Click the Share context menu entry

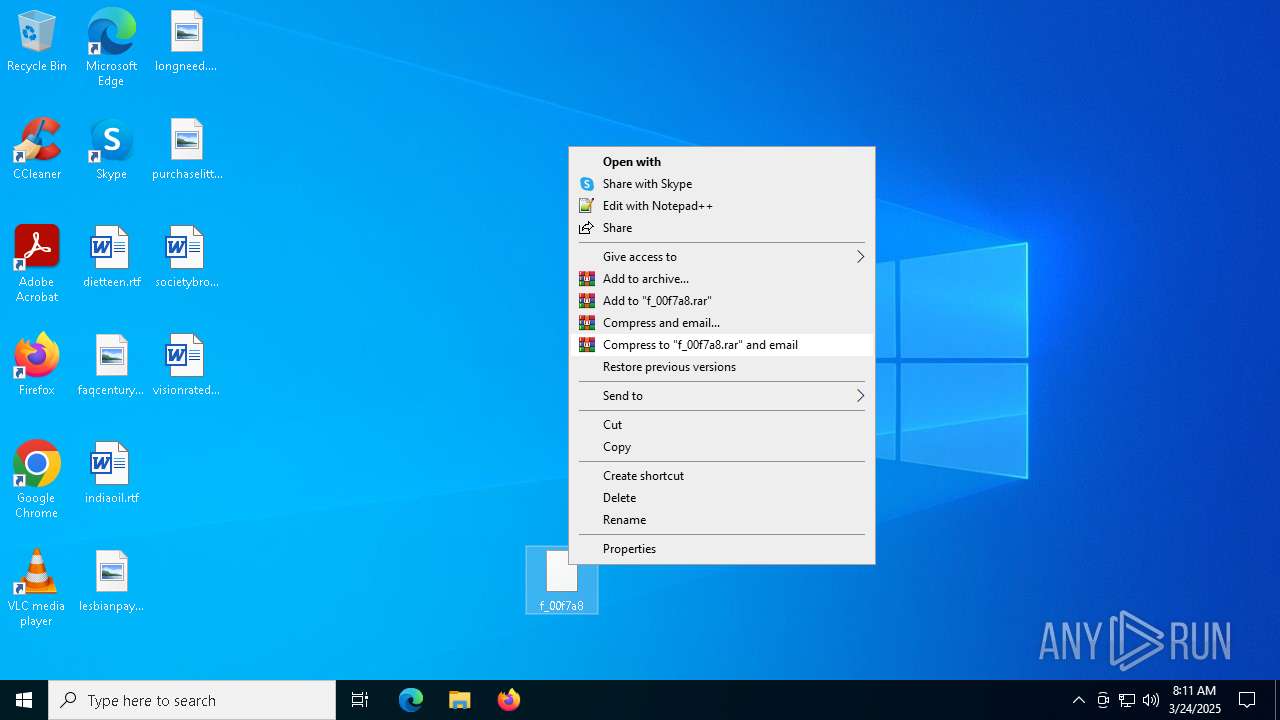pos(722,228)
